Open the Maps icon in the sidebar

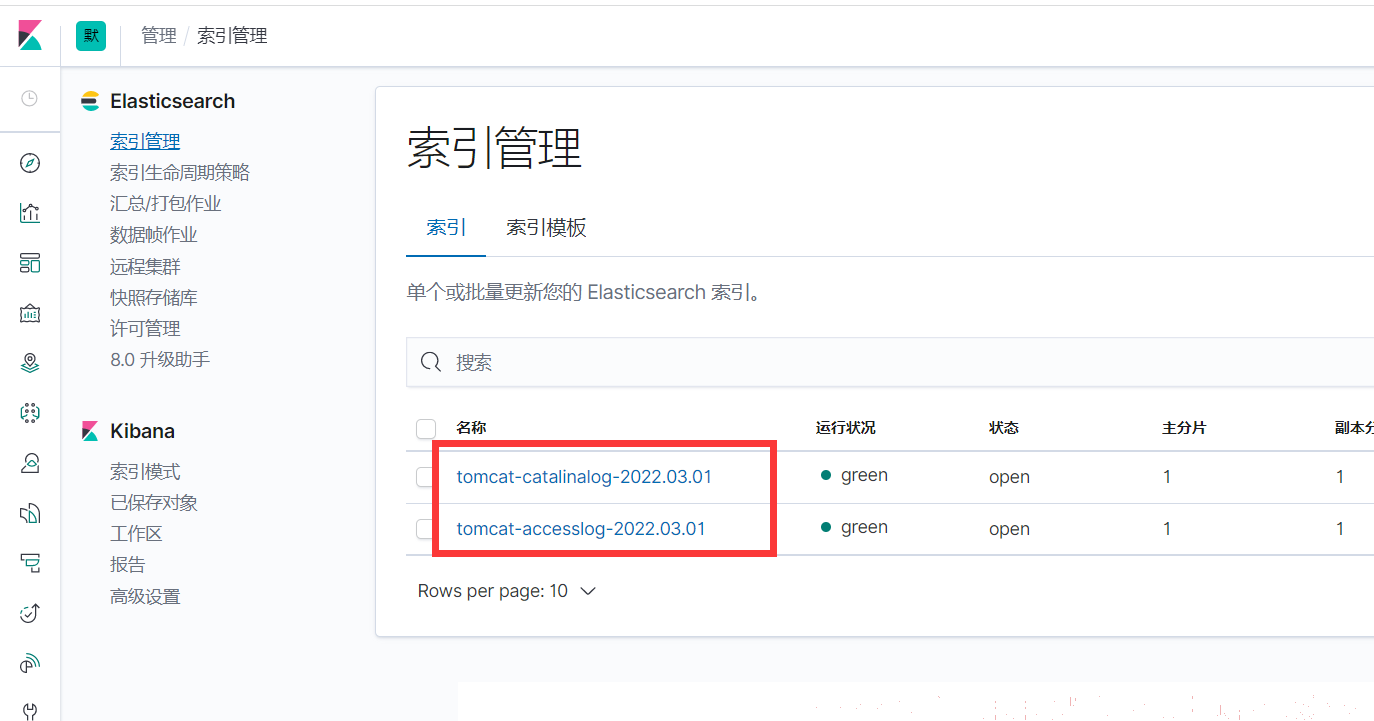(30, 363)
